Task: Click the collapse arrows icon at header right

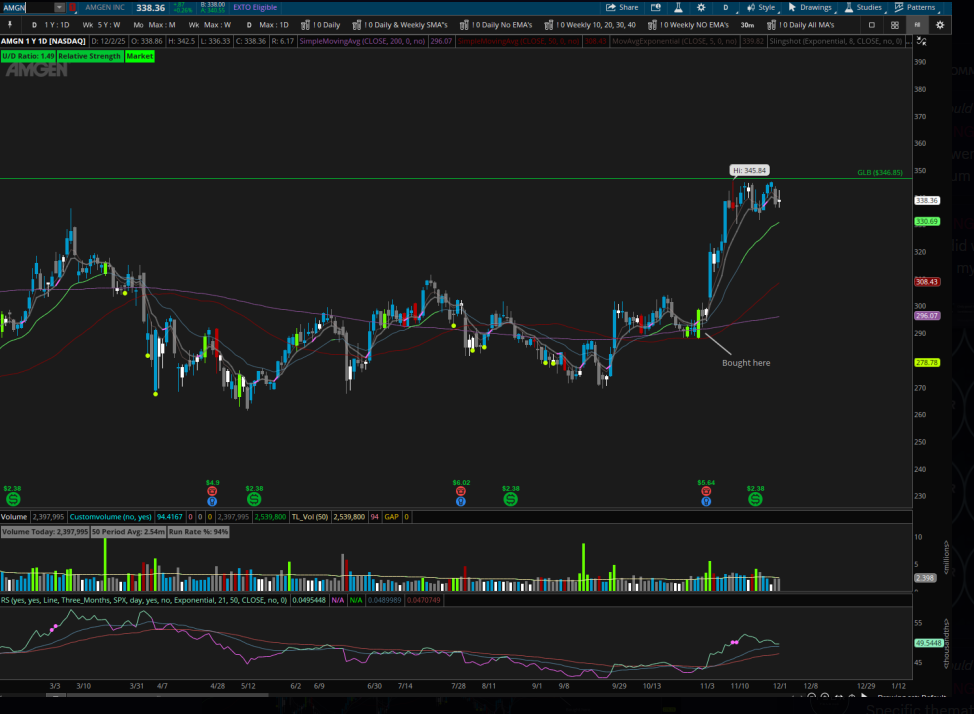Action: coord(922,41)
